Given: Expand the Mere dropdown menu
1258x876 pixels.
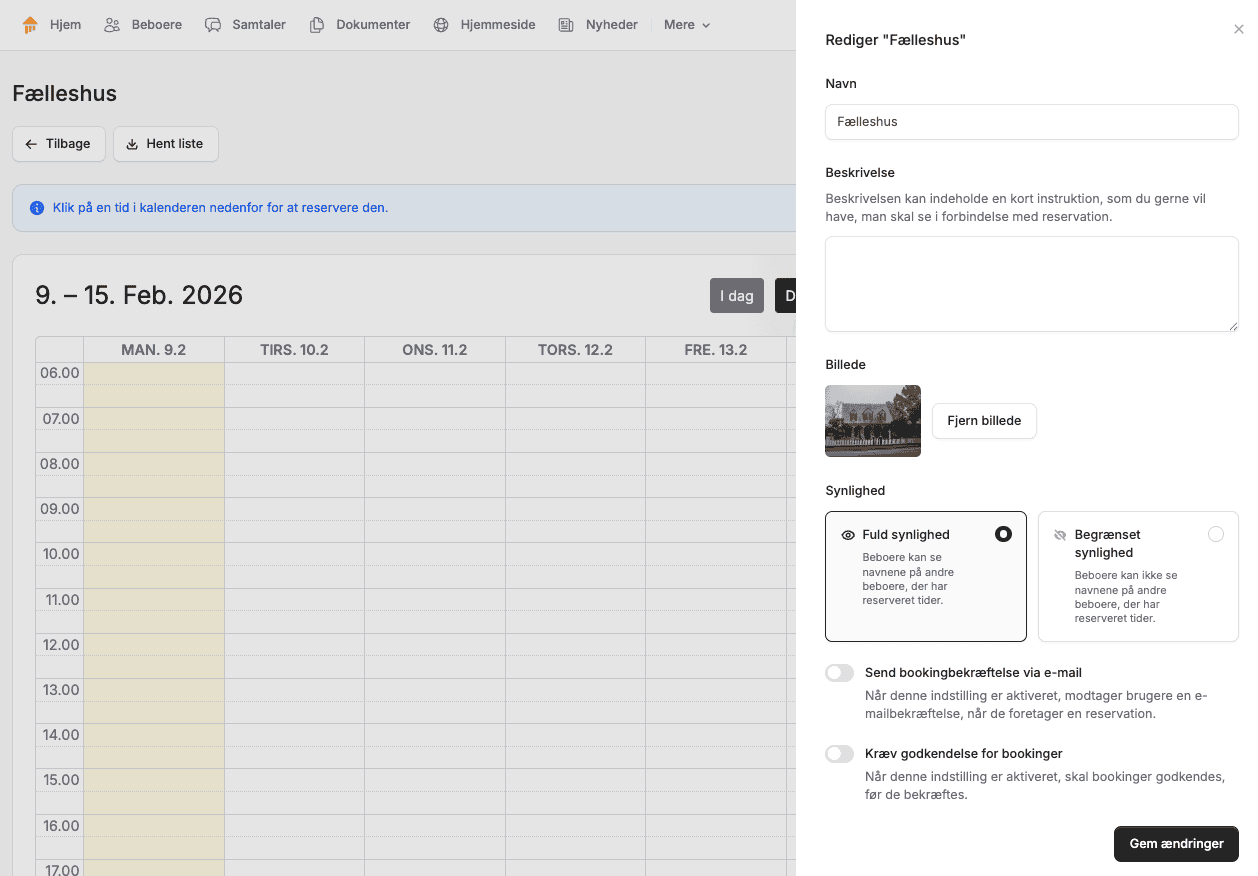Looking at the screenshot, I should point(687,25).
